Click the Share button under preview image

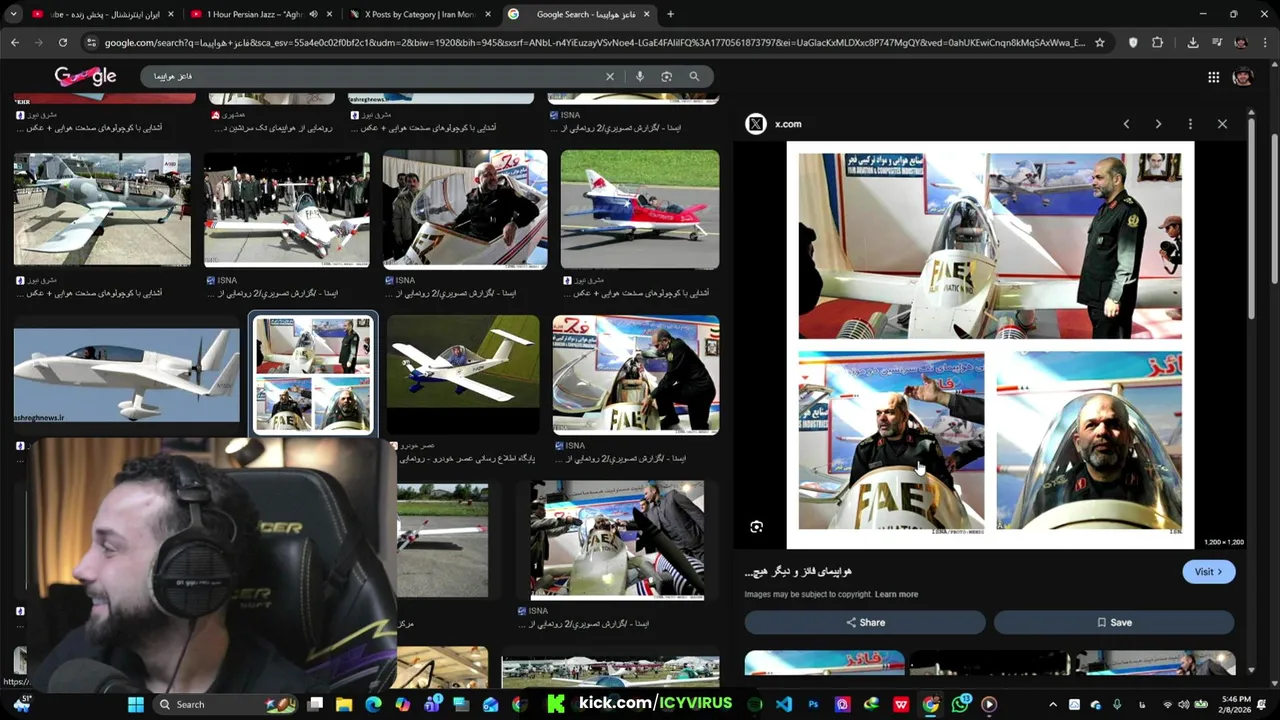(865, 622)
